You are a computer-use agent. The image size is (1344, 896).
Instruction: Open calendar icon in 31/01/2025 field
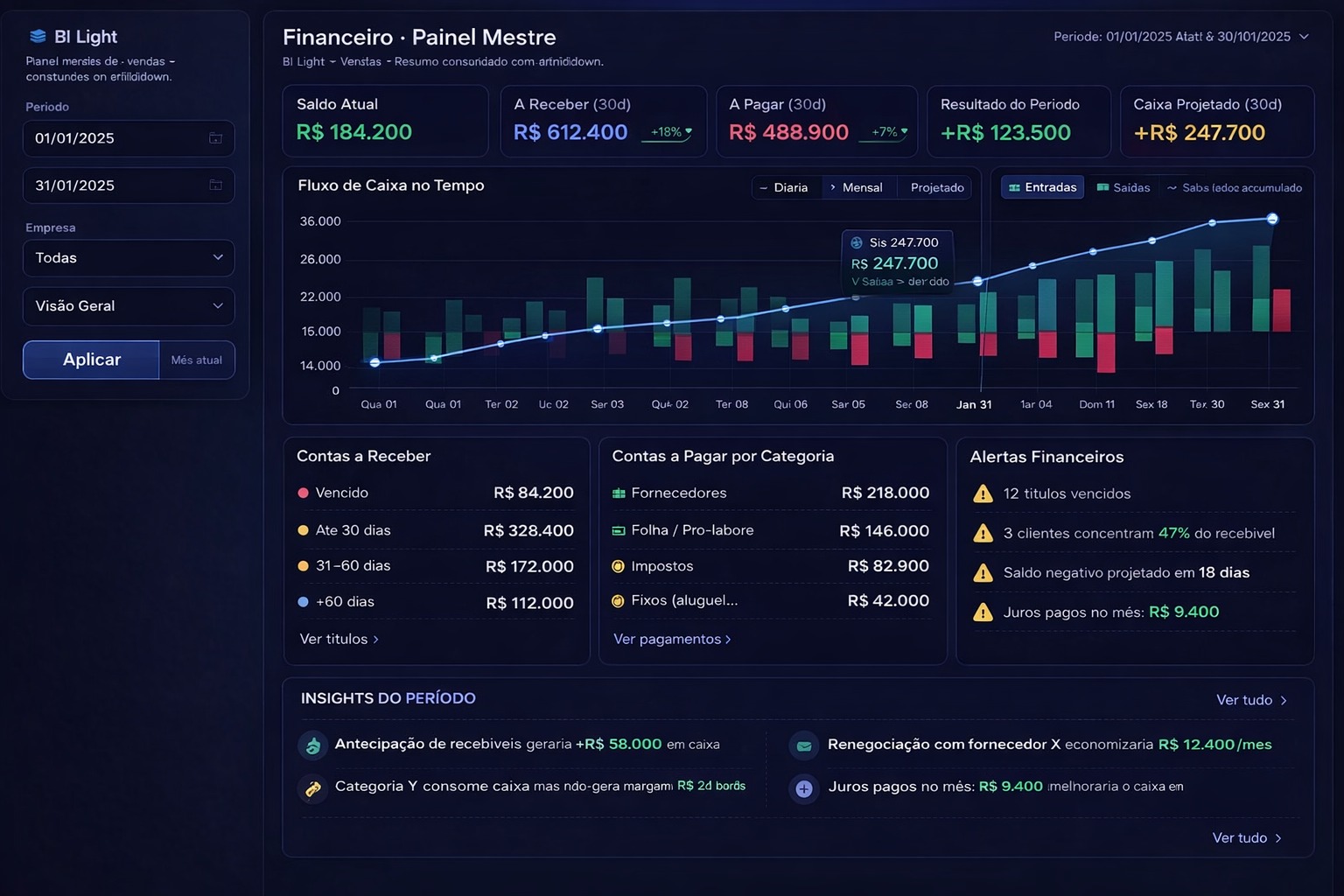pos(215,185)
